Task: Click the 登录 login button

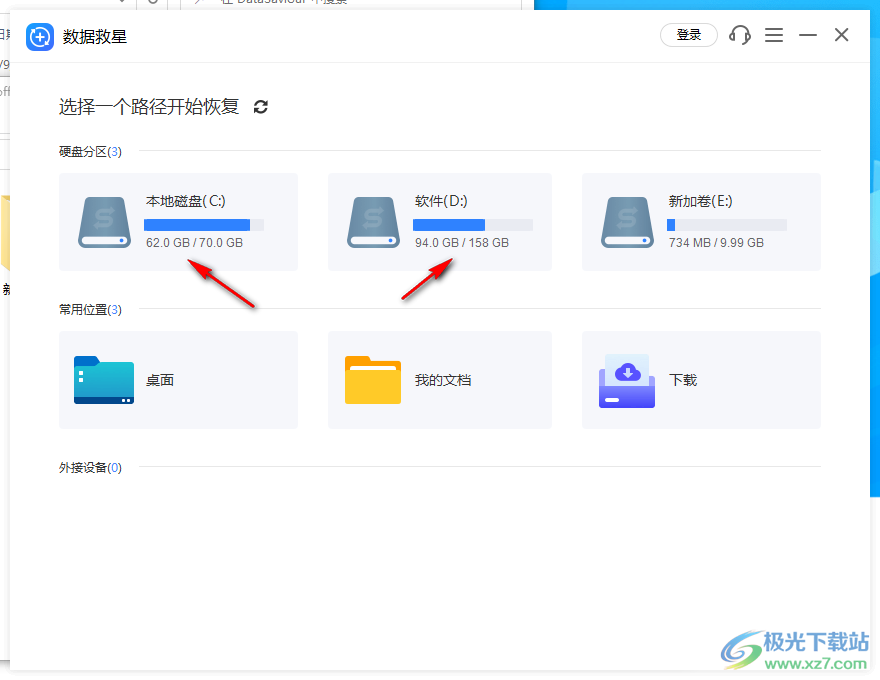Action: 689,35
